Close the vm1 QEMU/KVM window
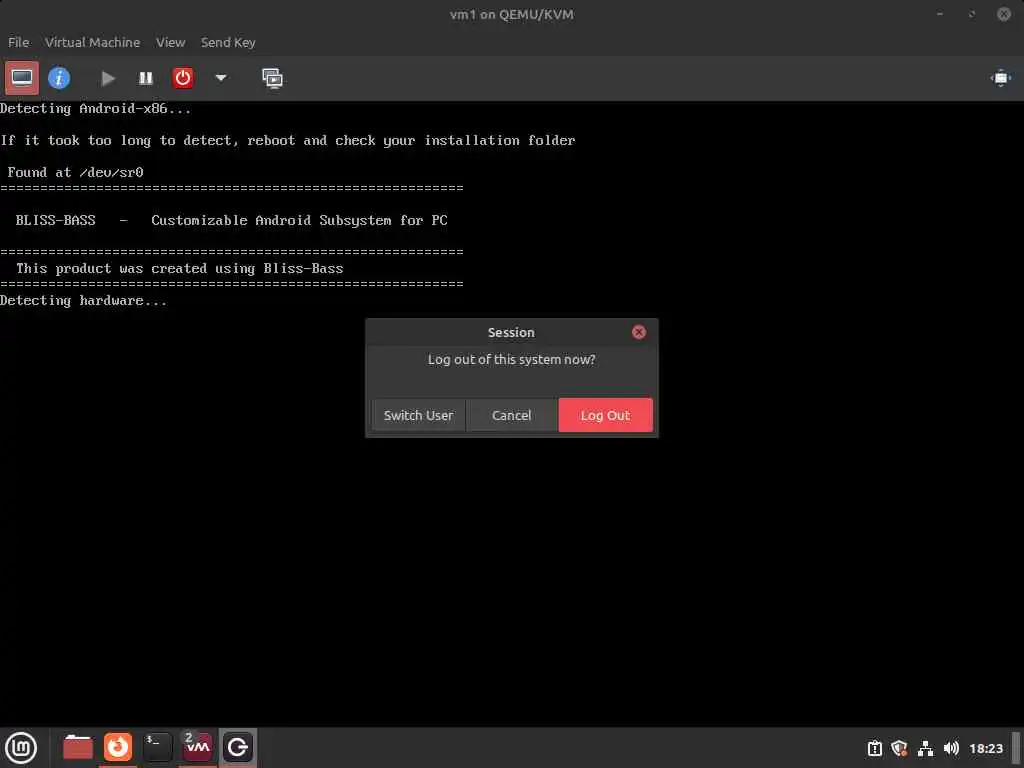The height and width of the screenshot is (768, 1024). tap(1004, 14)
